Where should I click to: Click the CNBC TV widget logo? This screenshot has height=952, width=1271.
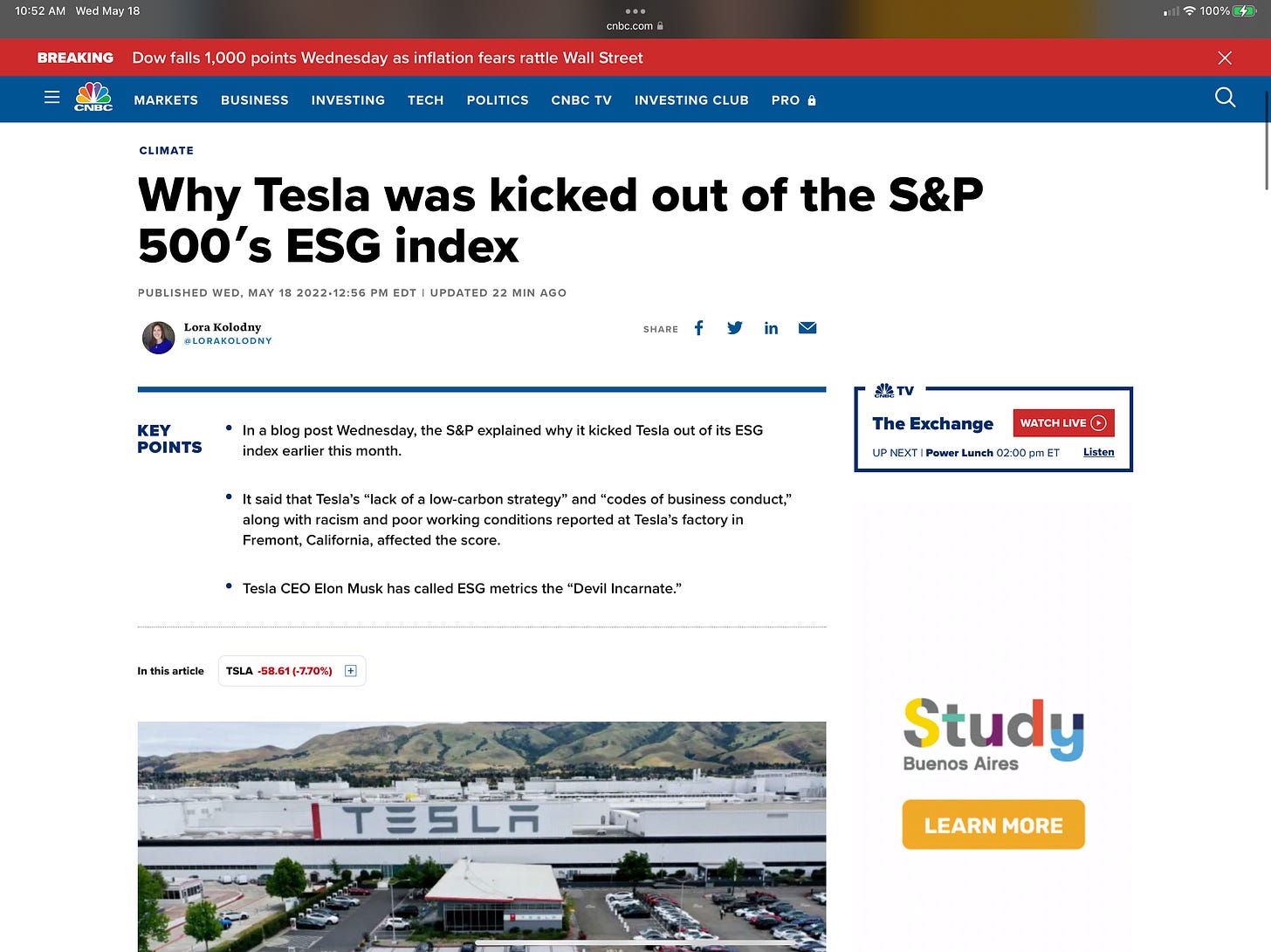pyautogui.click(x=894, y=390)
